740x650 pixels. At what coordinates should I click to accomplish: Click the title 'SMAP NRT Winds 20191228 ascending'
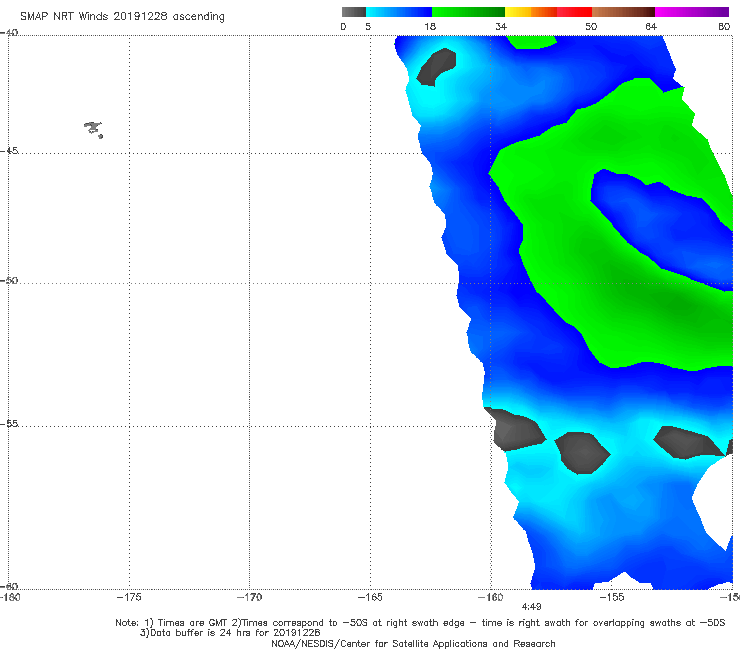coord(122,16)
